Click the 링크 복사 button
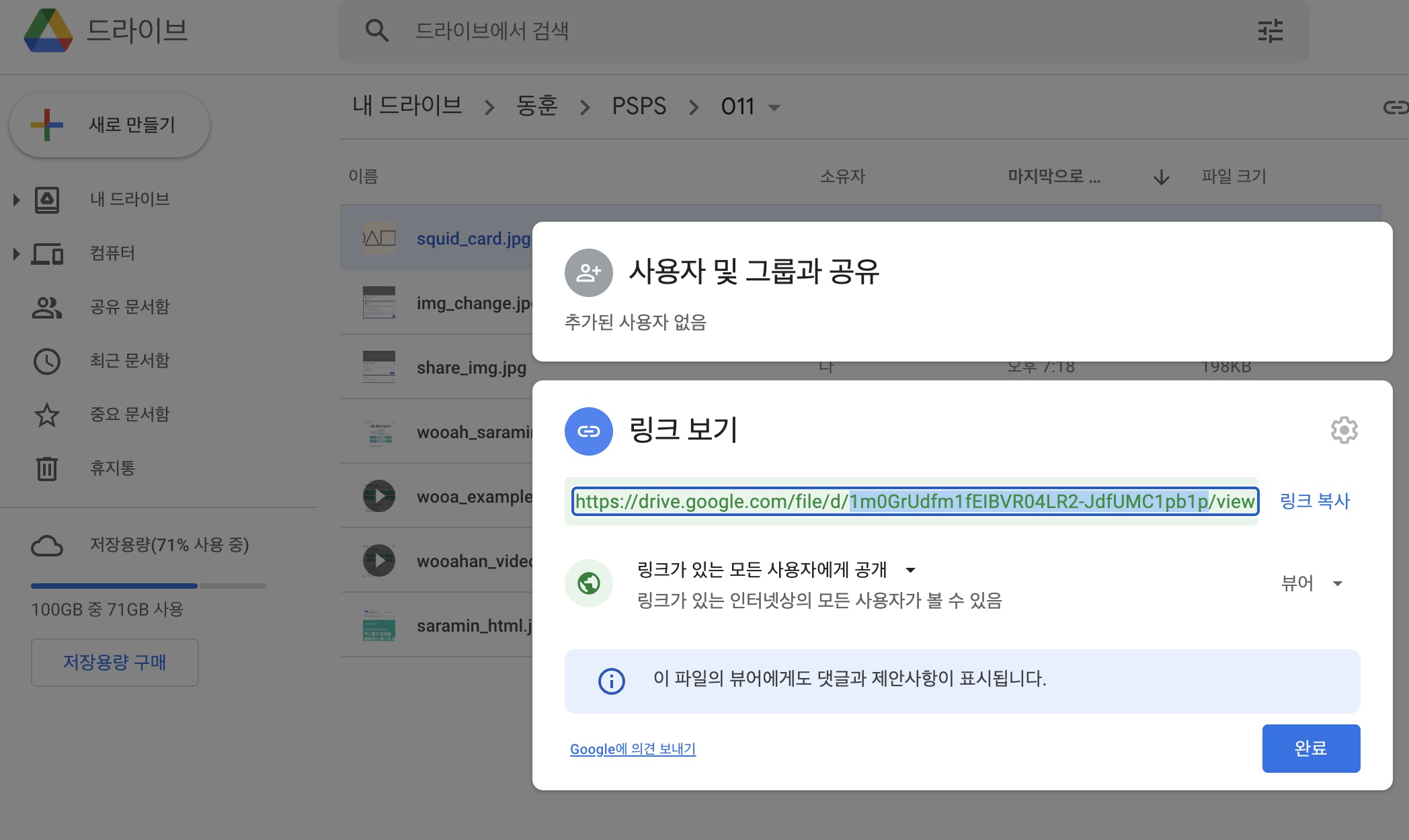Viewport: 1409px width, 840px height. (1314, 501)
